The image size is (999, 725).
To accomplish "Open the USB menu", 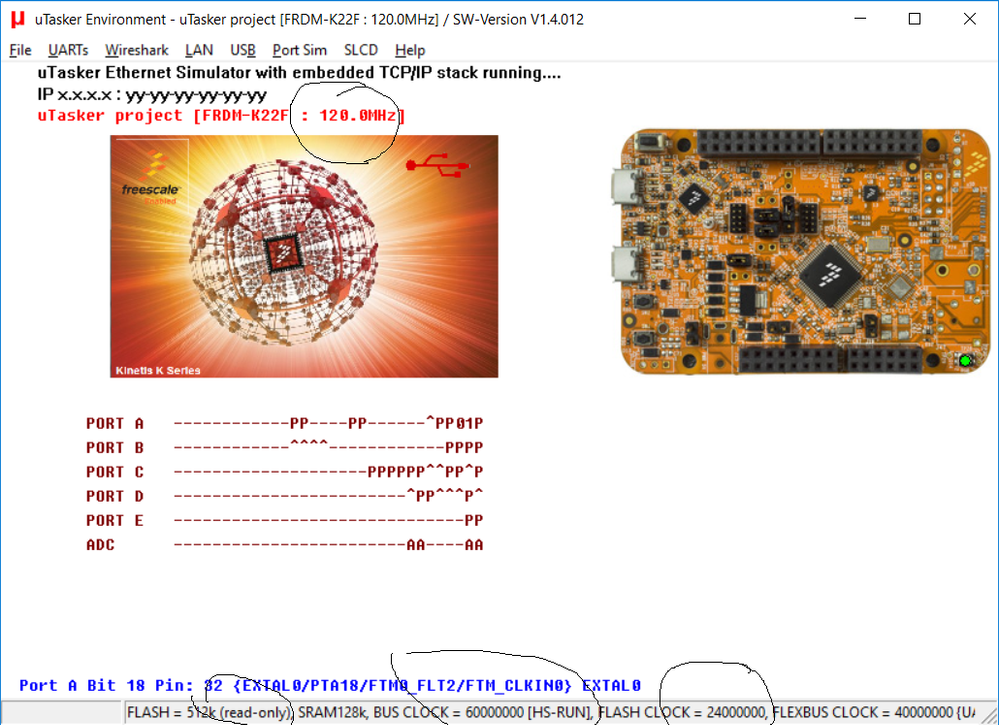I will tap(243, 50).
